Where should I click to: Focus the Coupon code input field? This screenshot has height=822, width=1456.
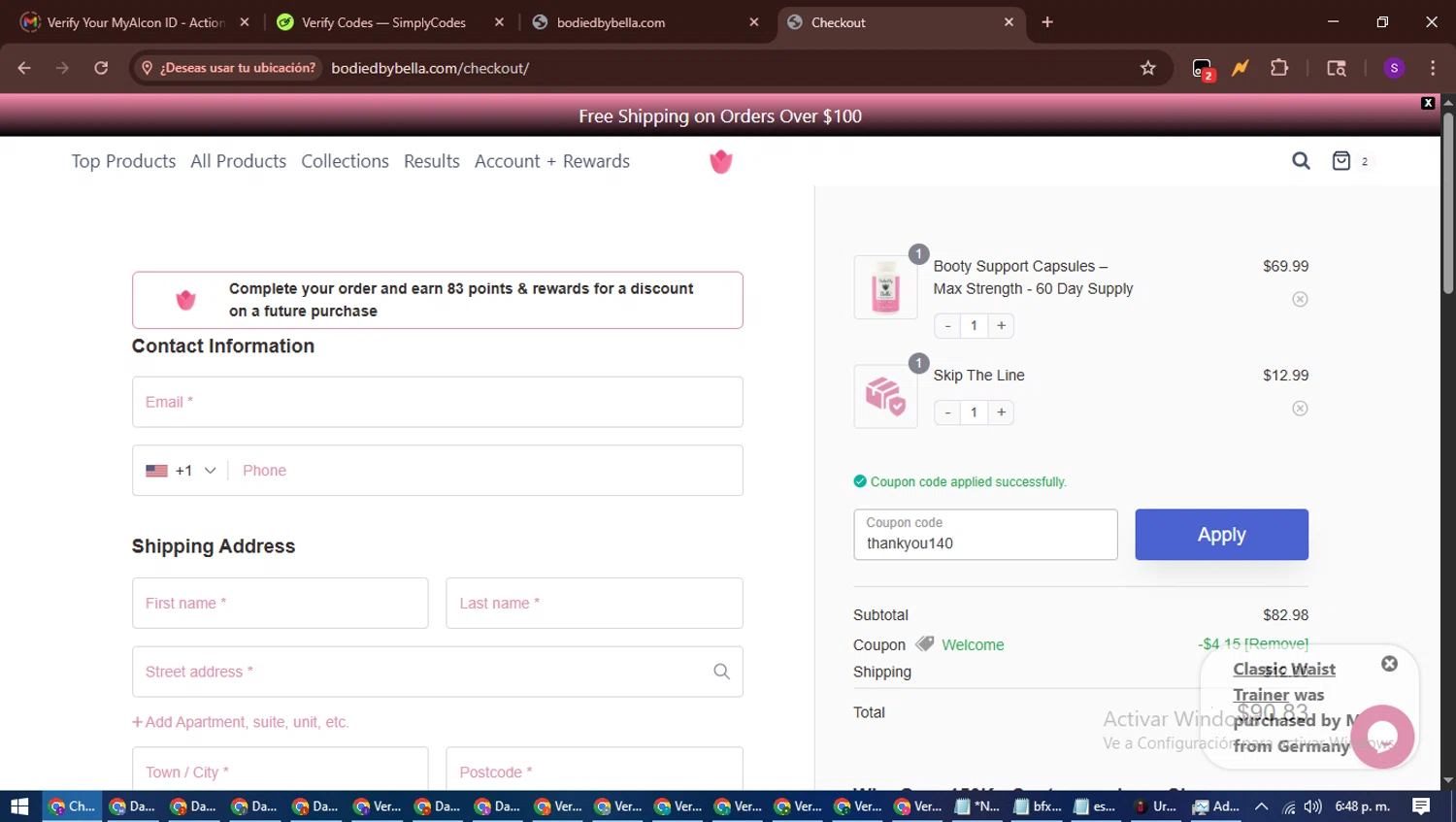click(985, 535)
